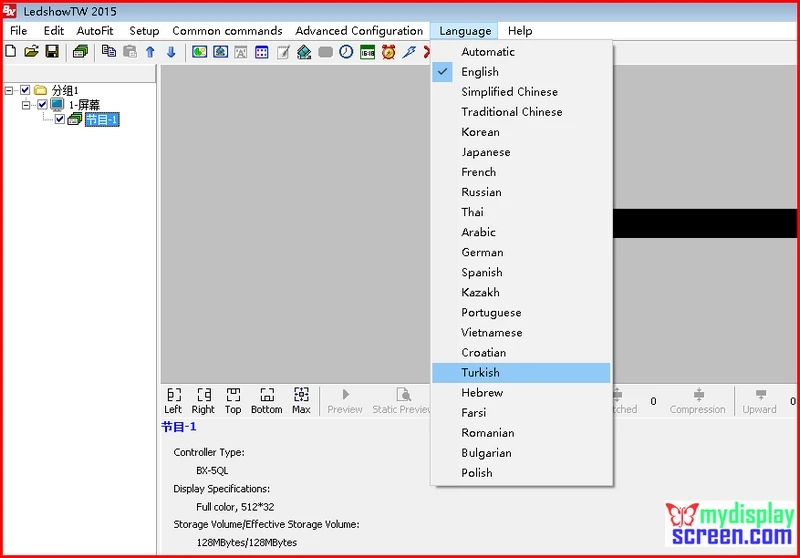Viewport: 800px width, 558px height.
Task: Move item up with the blue up arrow
Action: tap(150, 52)
